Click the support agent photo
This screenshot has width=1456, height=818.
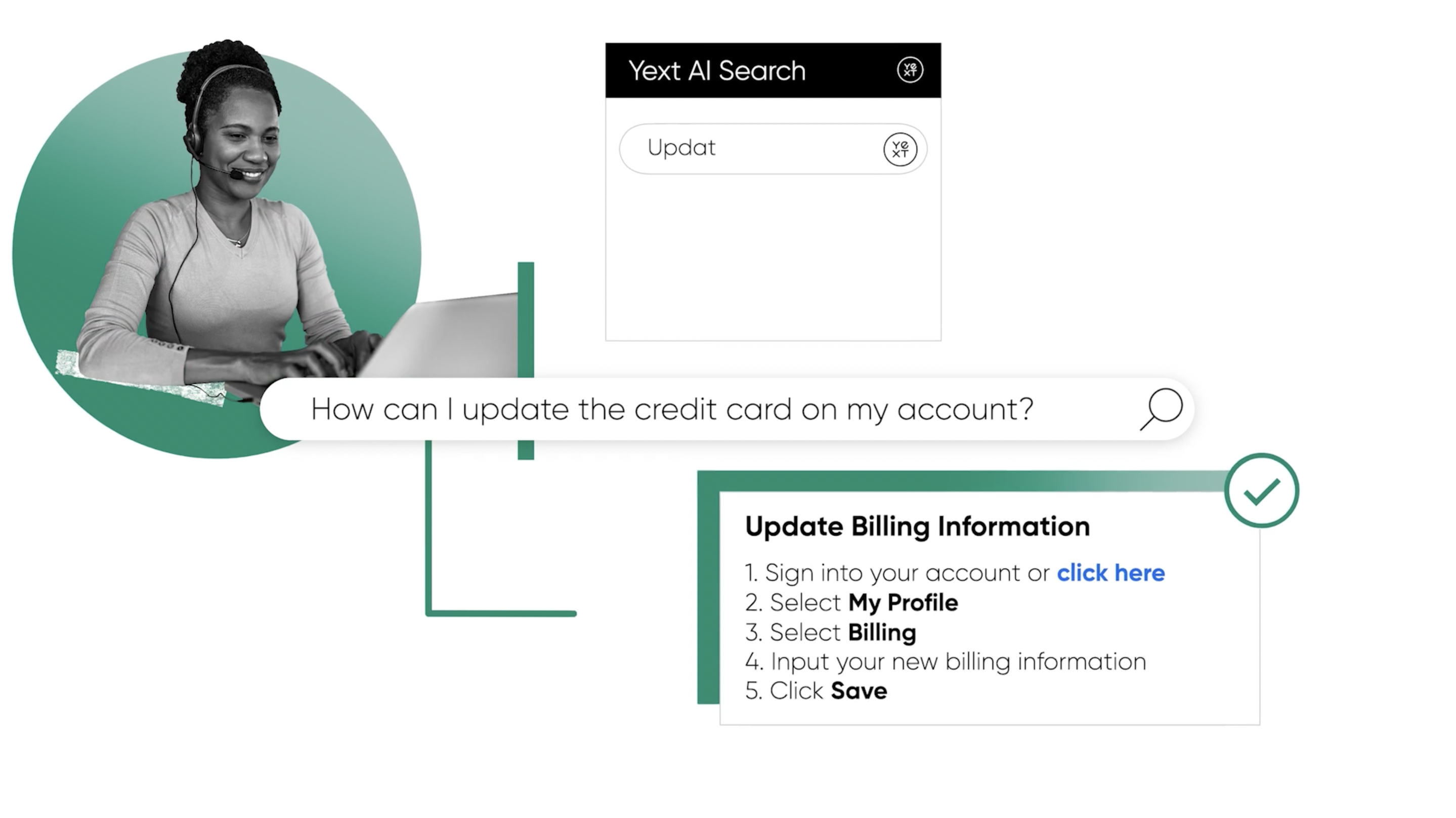[217, 249]
